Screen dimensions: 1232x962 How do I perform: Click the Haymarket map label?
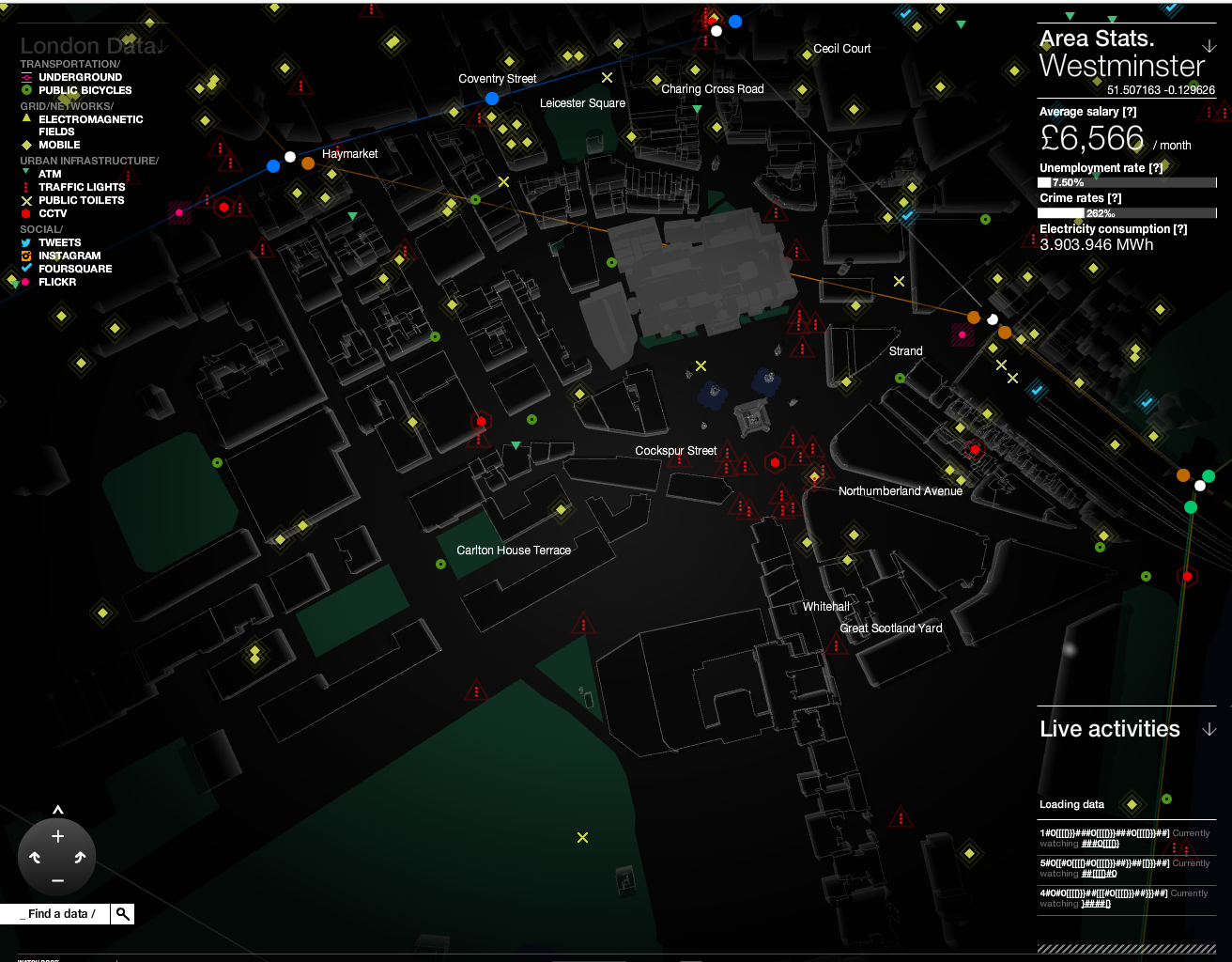tap(349, 154)
